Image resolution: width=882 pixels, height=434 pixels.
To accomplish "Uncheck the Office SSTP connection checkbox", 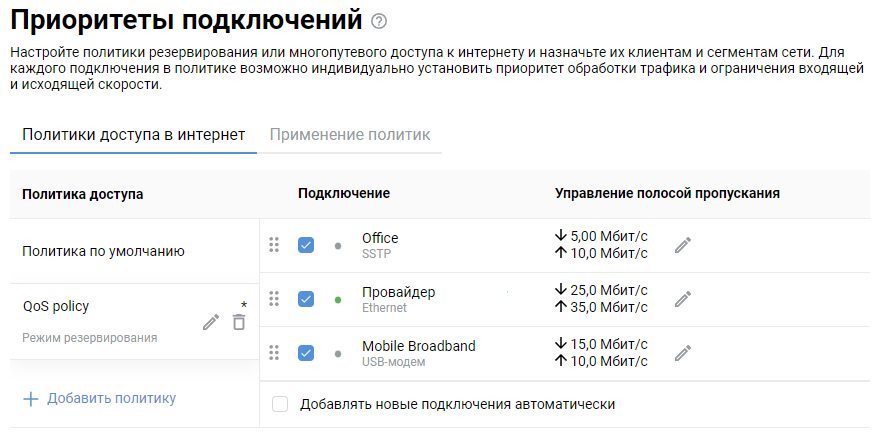I will pyautogui.click(x=306, y=245).
